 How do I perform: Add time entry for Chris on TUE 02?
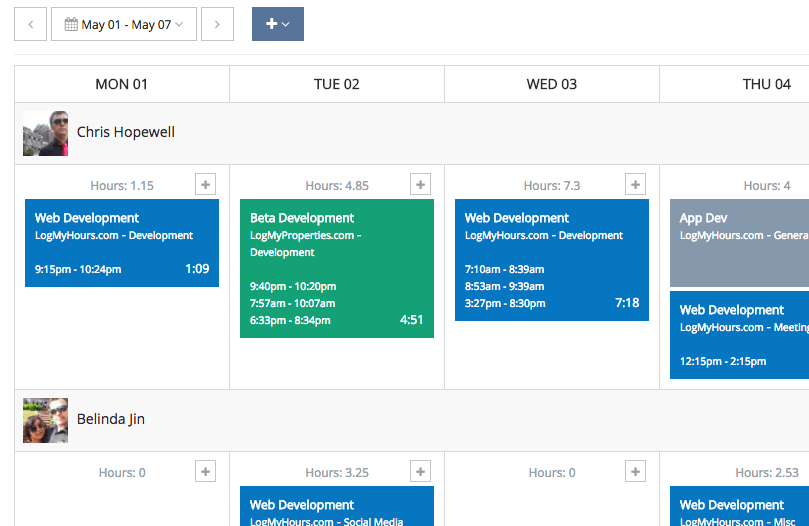pyautogui.click(x=420, y=184)
